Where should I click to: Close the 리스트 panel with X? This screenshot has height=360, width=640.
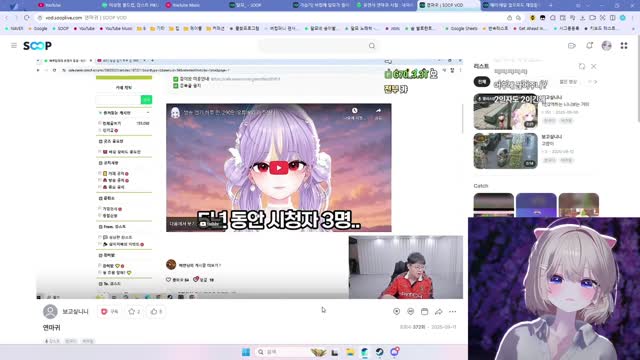point(593,66)
